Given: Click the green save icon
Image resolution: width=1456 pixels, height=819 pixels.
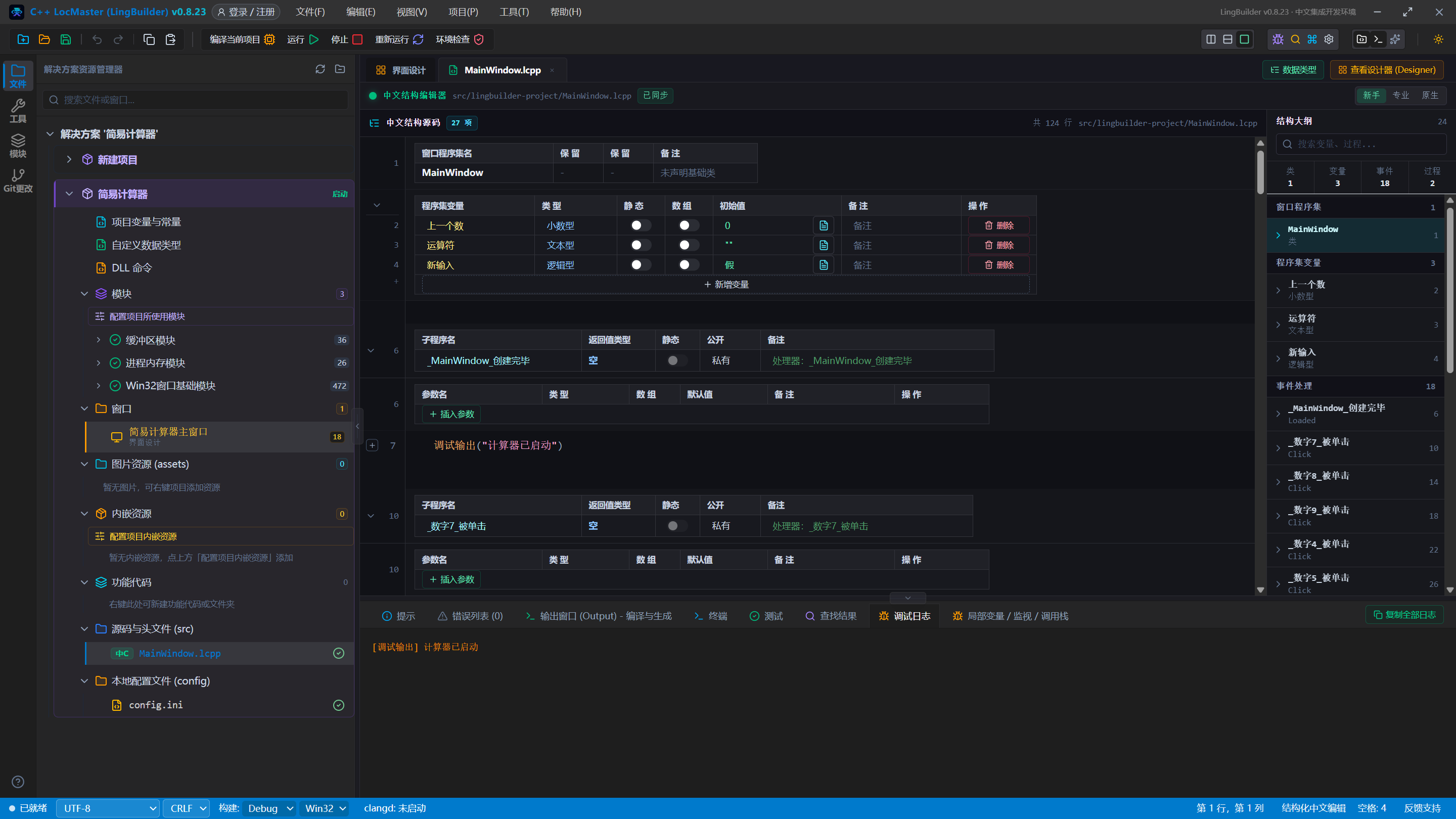Looking at the screenshot, I should point(66,39).
